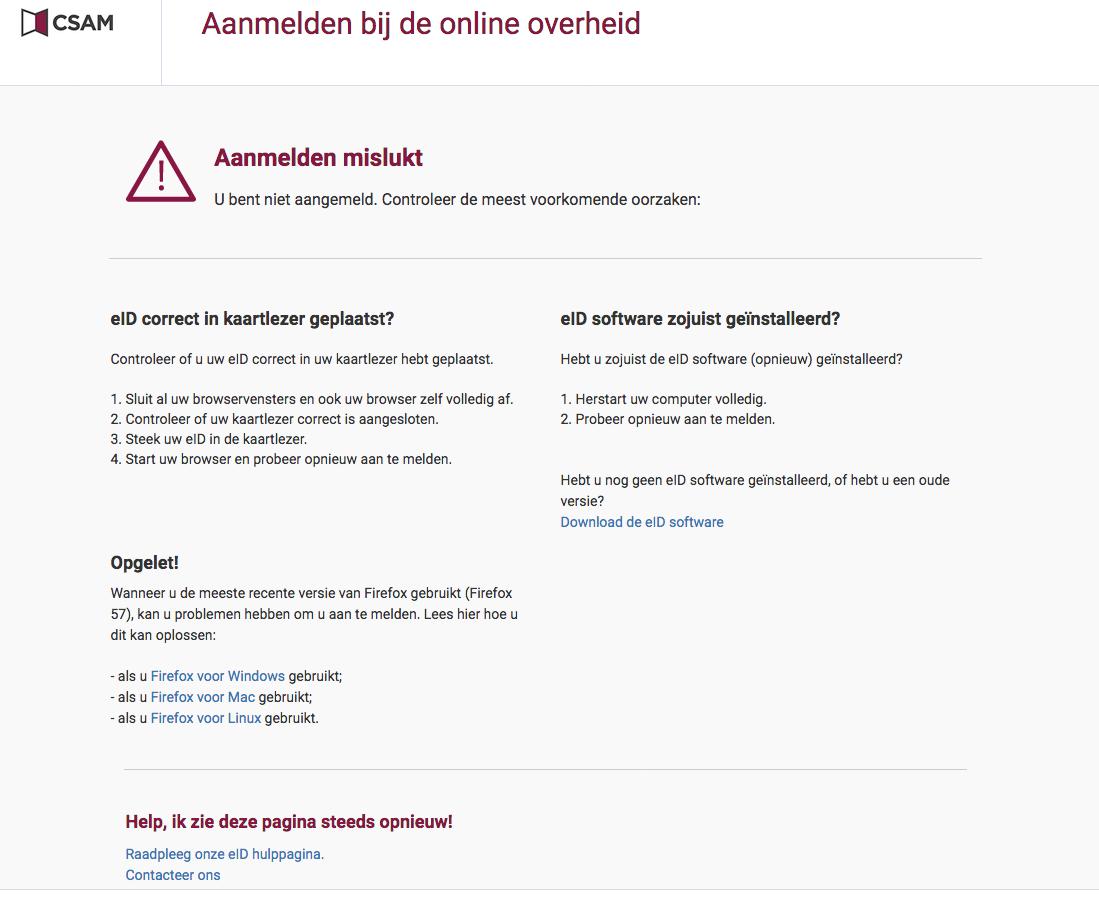Follow the Firefox voor Mac link
The width and height of the screenshot is (1099, 911).
[x=202, y=697]
